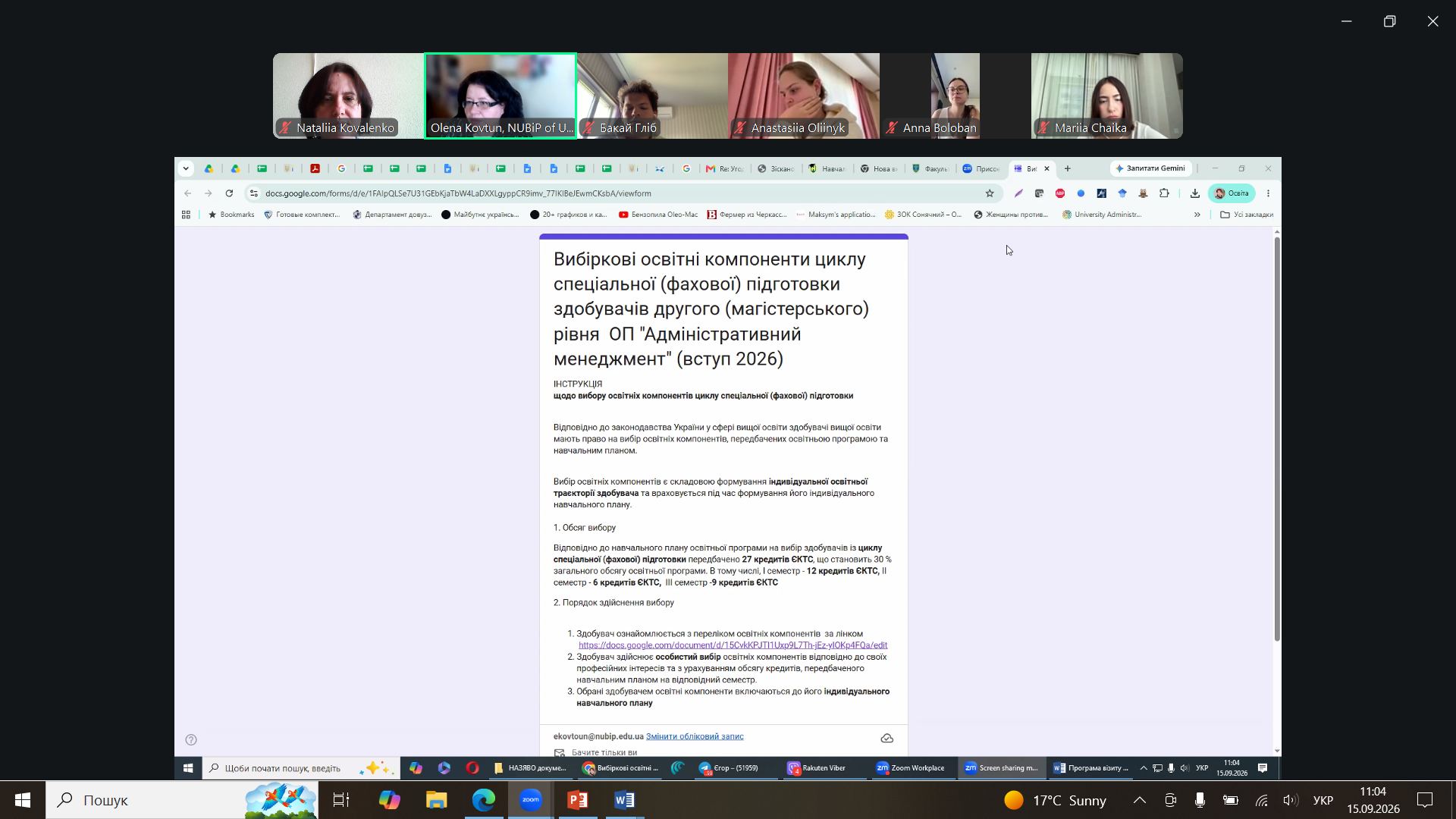Show hidden system tray icons

click(x=1139, y=800)
